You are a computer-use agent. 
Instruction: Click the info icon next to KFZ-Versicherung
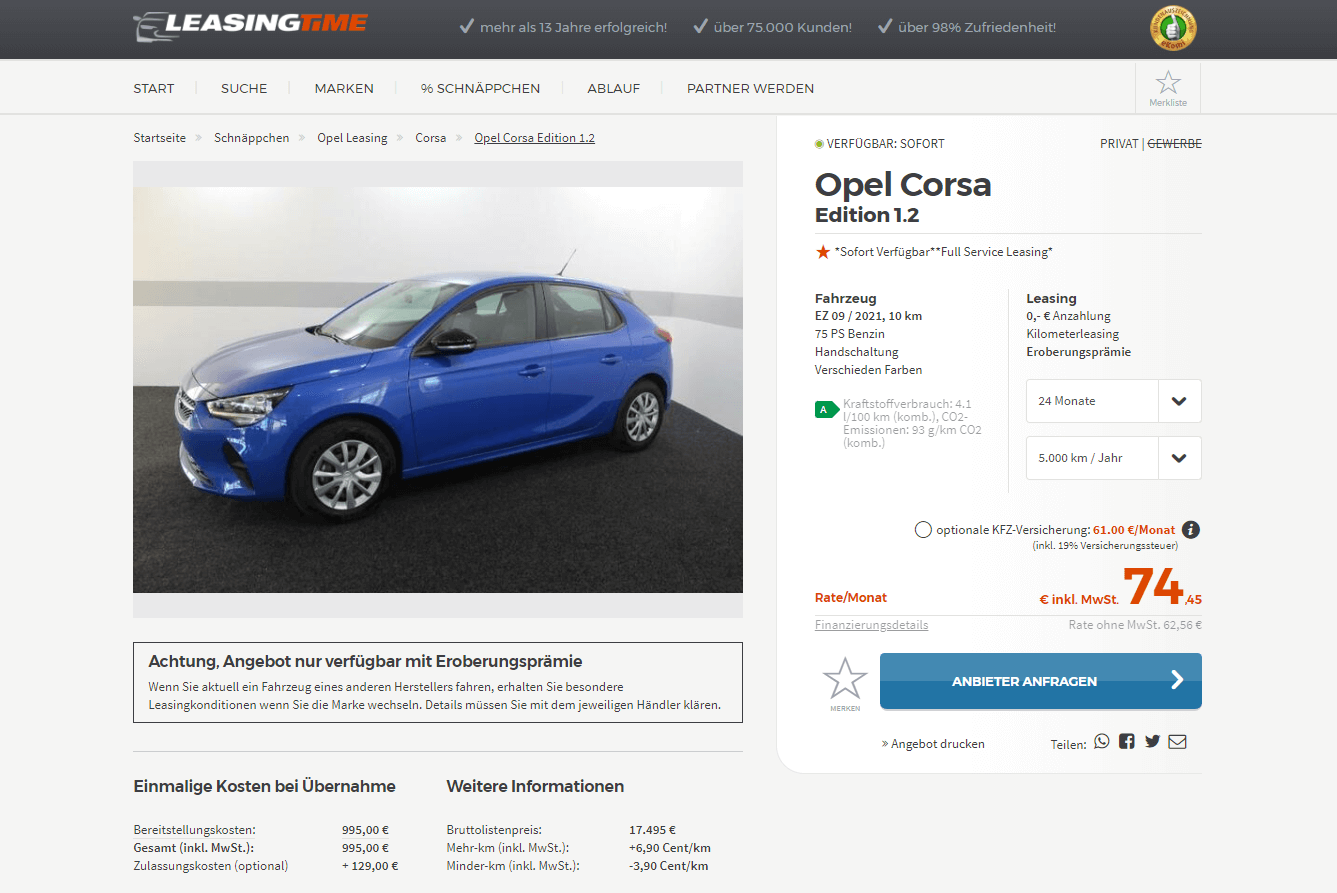tap(1191, 530)
